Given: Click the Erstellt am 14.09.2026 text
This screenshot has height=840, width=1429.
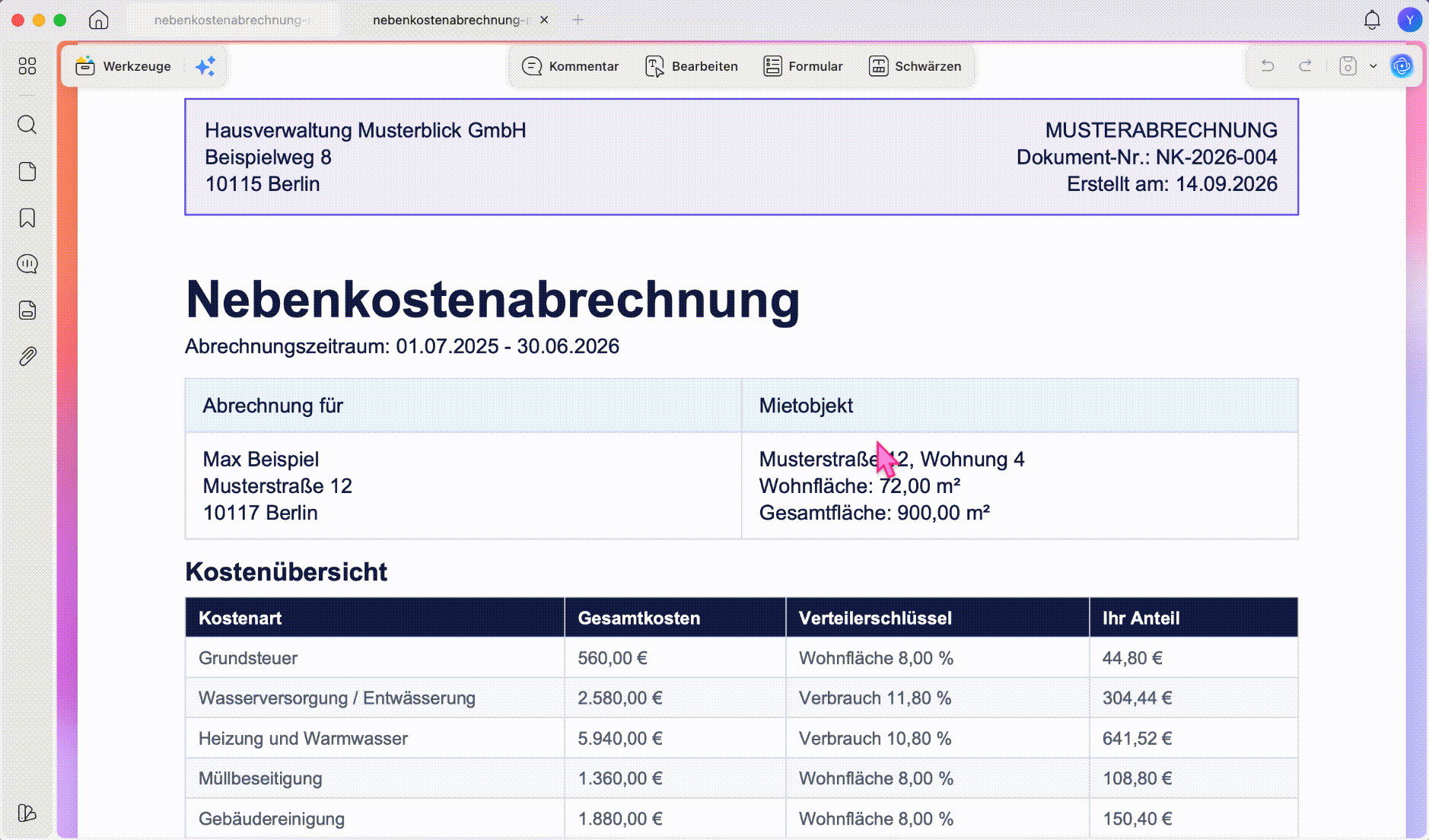Looking at the screenshot, I should (1172, 184).
